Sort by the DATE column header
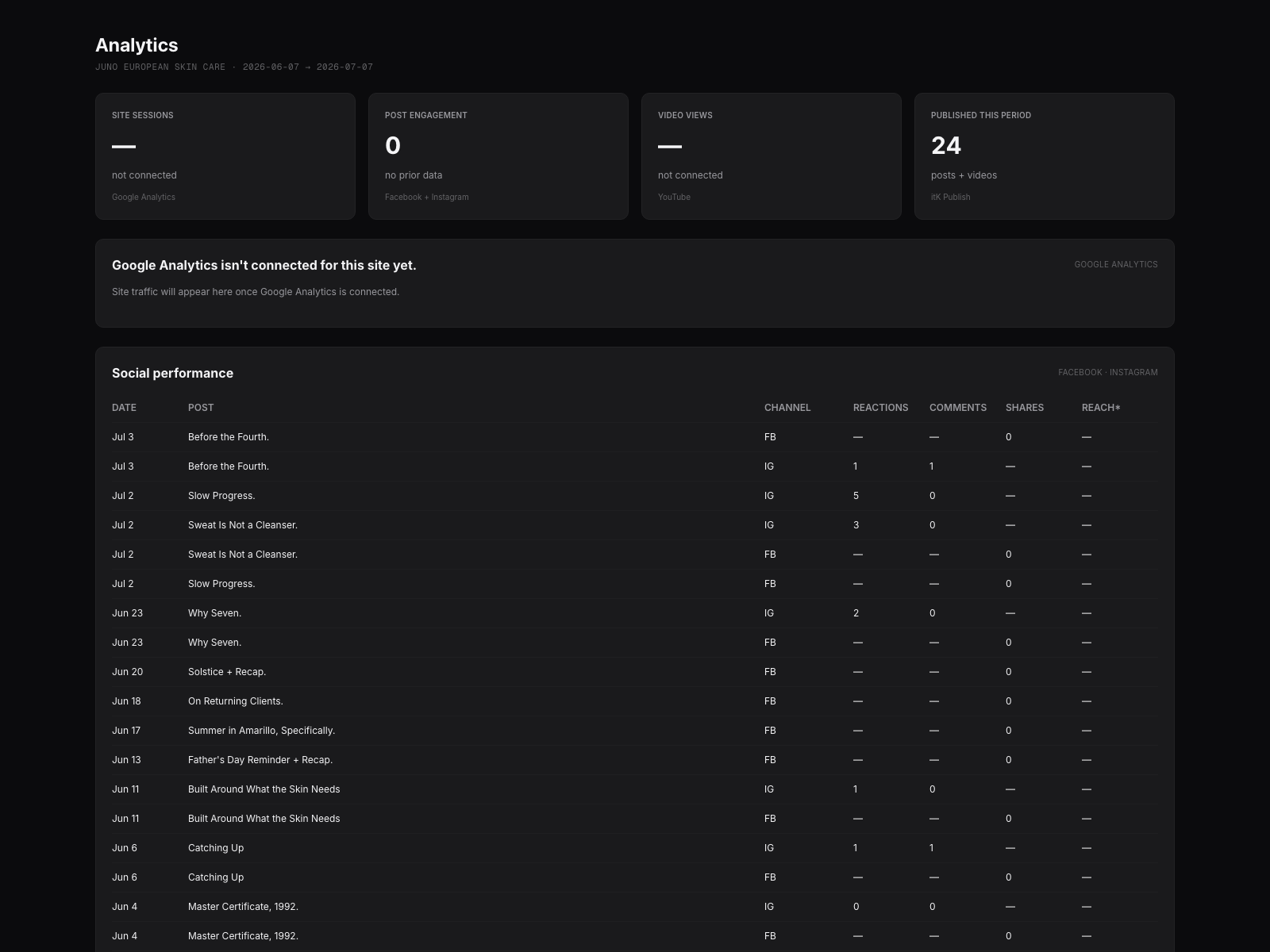The image size is (1270, 952). pos(124,408)
